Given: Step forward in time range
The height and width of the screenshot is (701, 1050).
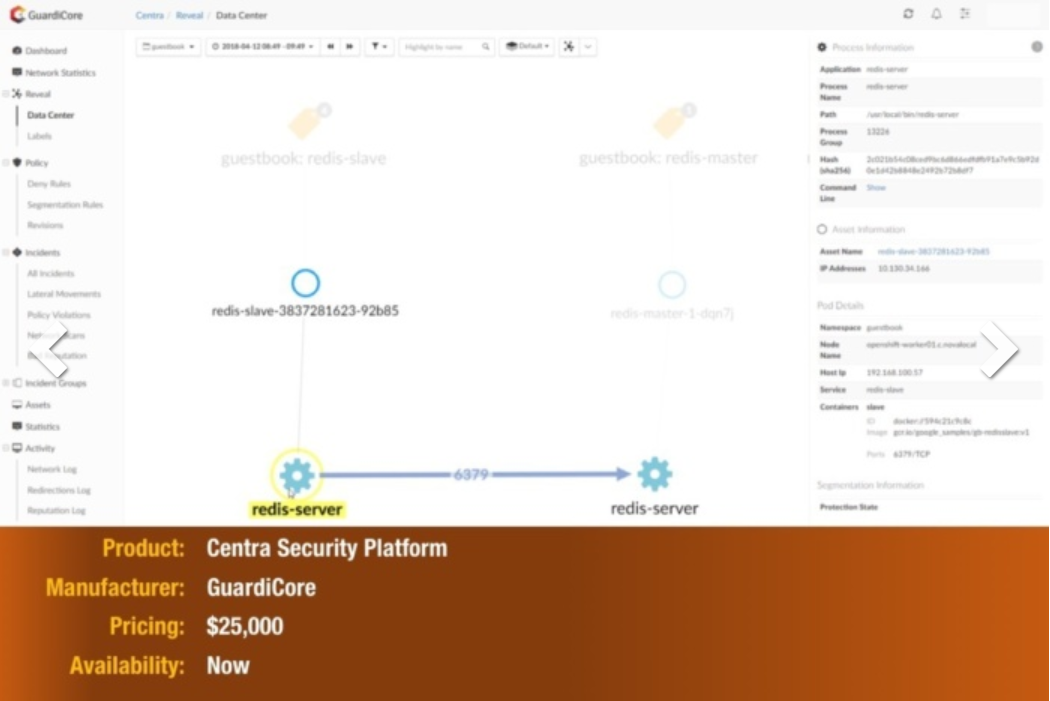Looking at the screenshot, I should coord(350,46).
